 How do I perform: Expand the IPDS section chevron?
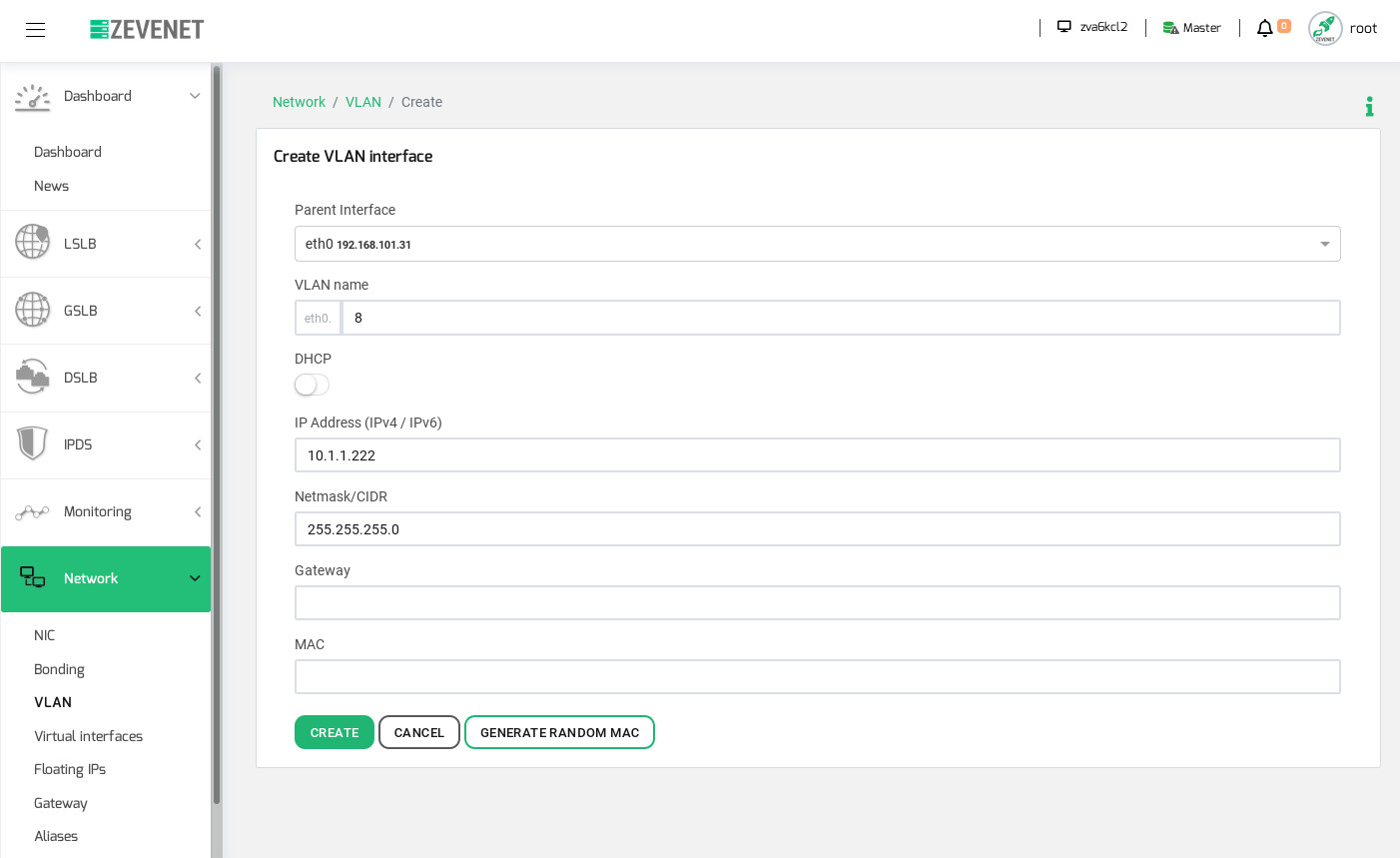coord(198,444)
